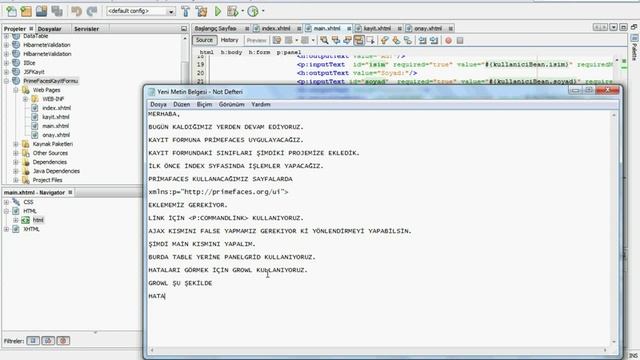Minimize the Projects panel with window icon
Viewport: 640px width, 360px height.
pyautogui.click(x=184, y=29)
